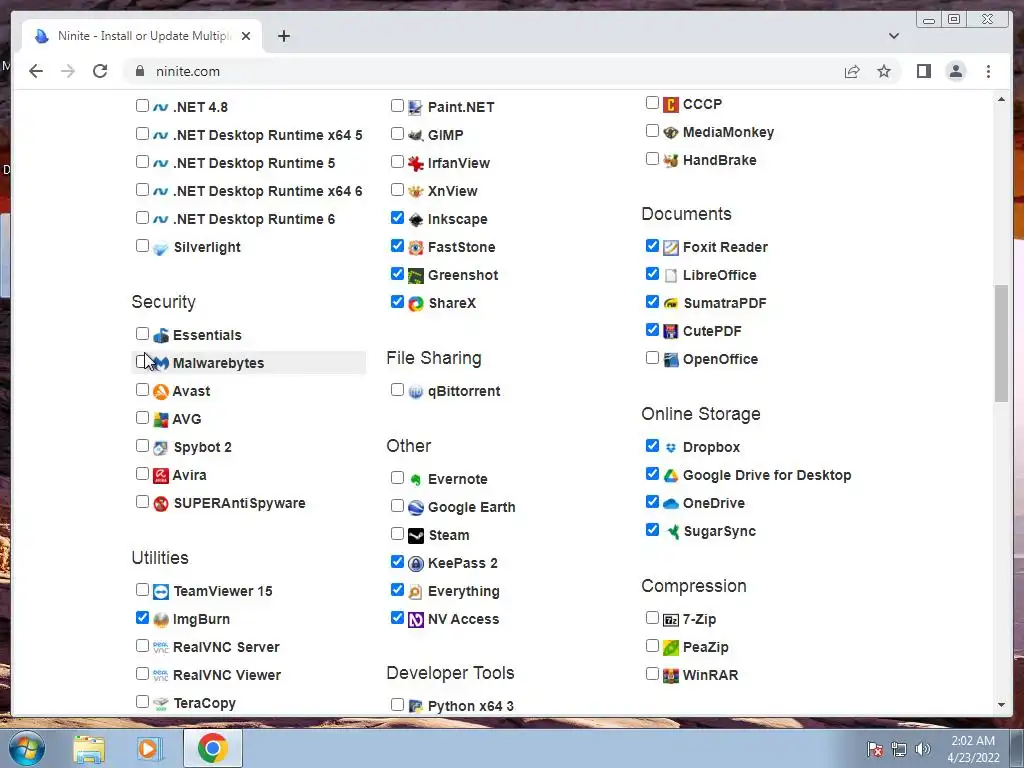Go back to previous page

point(36,71)
